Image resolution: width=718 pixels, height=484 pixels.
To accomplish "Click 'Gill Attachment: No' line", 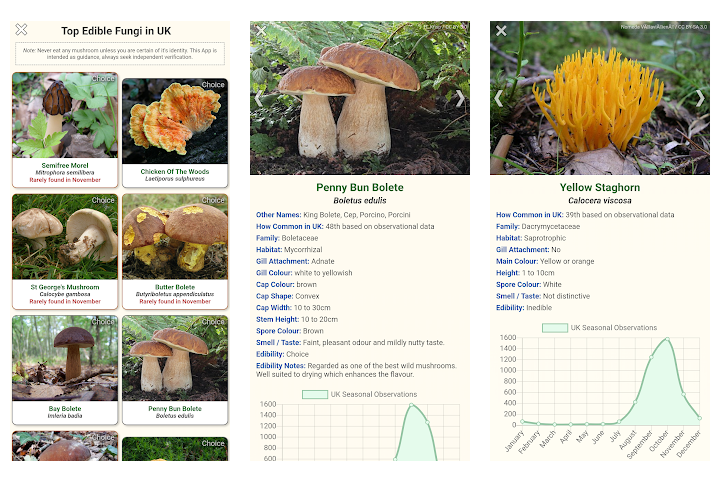I will point(528,250).
